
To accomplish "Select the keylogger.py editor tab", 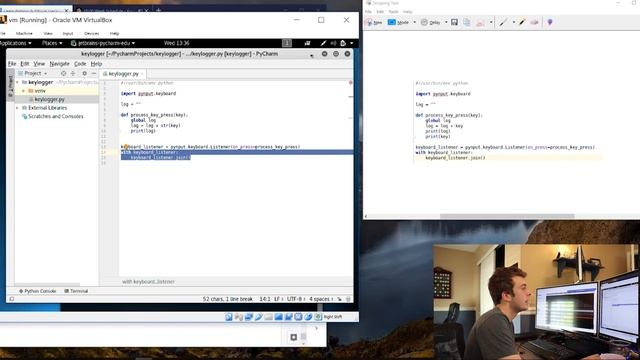I will [x=122, y=74].
